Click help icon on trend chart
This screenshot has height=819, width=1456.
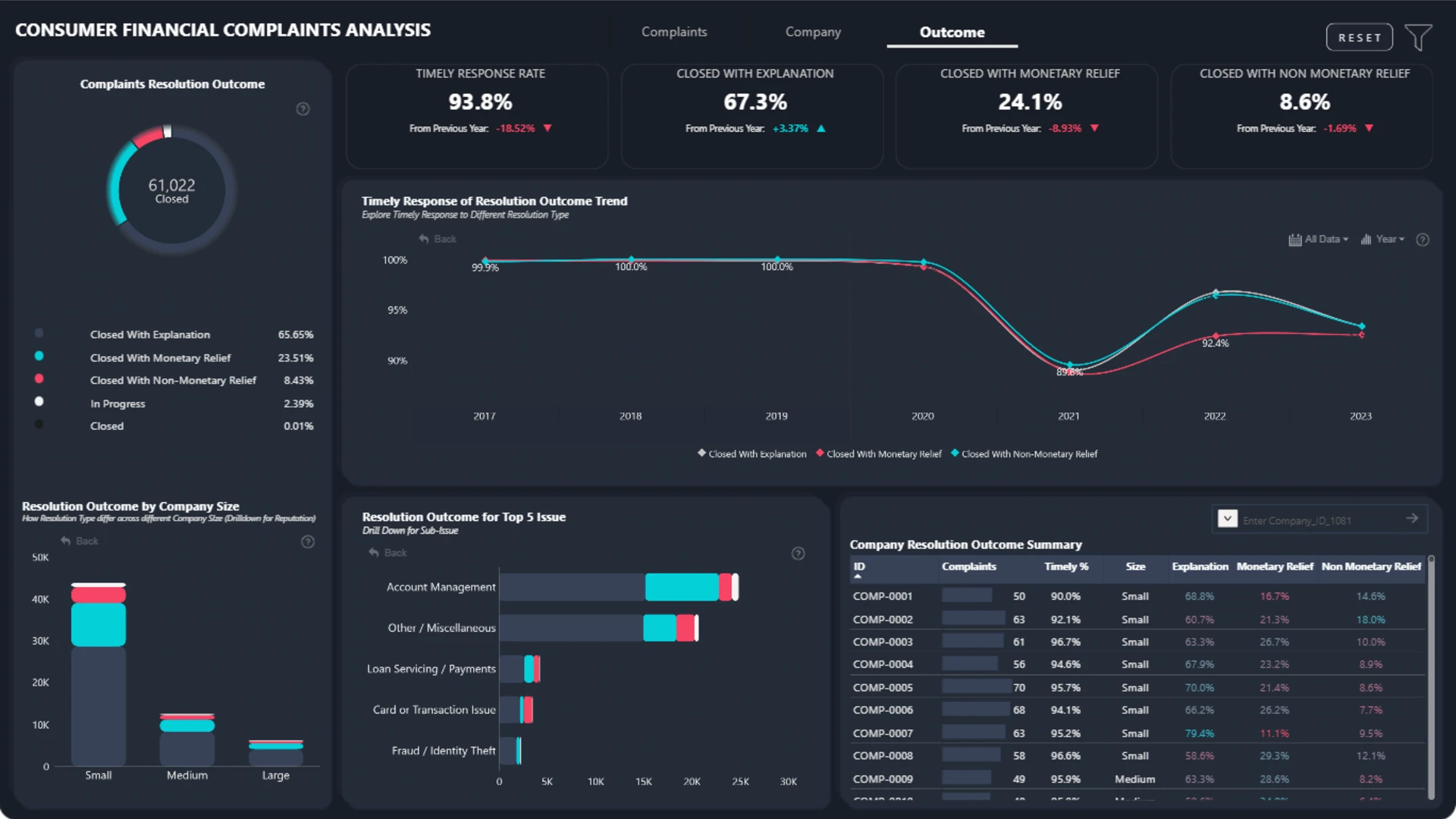(1423, 240)
